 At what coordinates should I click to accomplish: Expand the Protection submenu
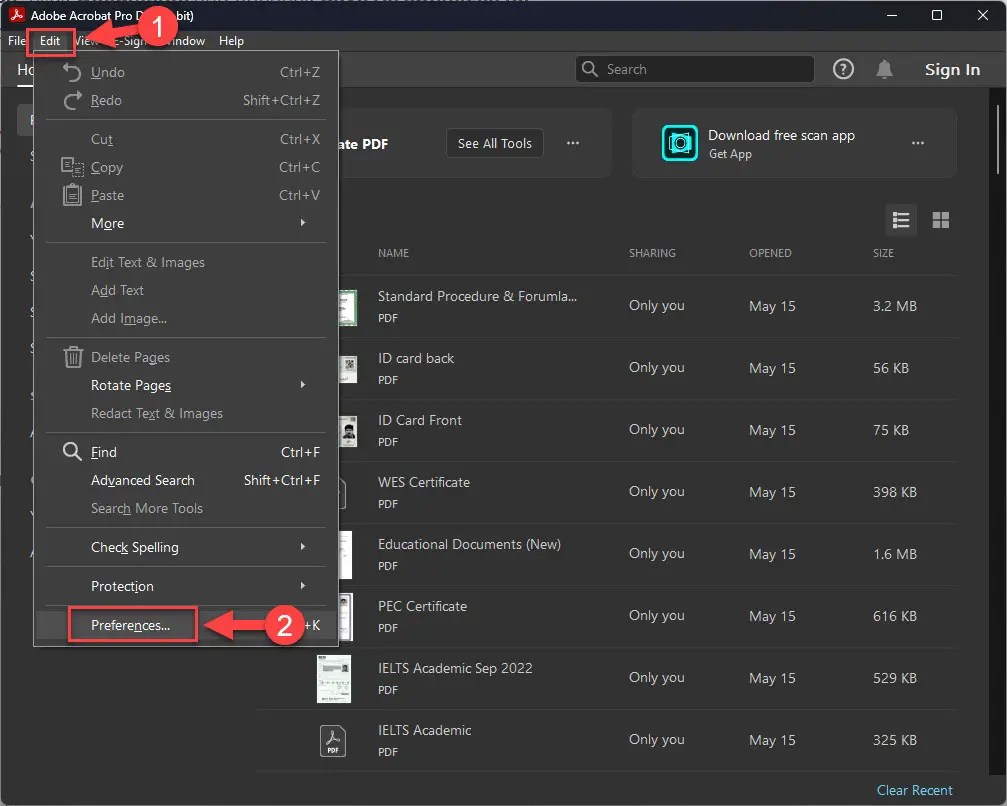[x=121, y=586]
